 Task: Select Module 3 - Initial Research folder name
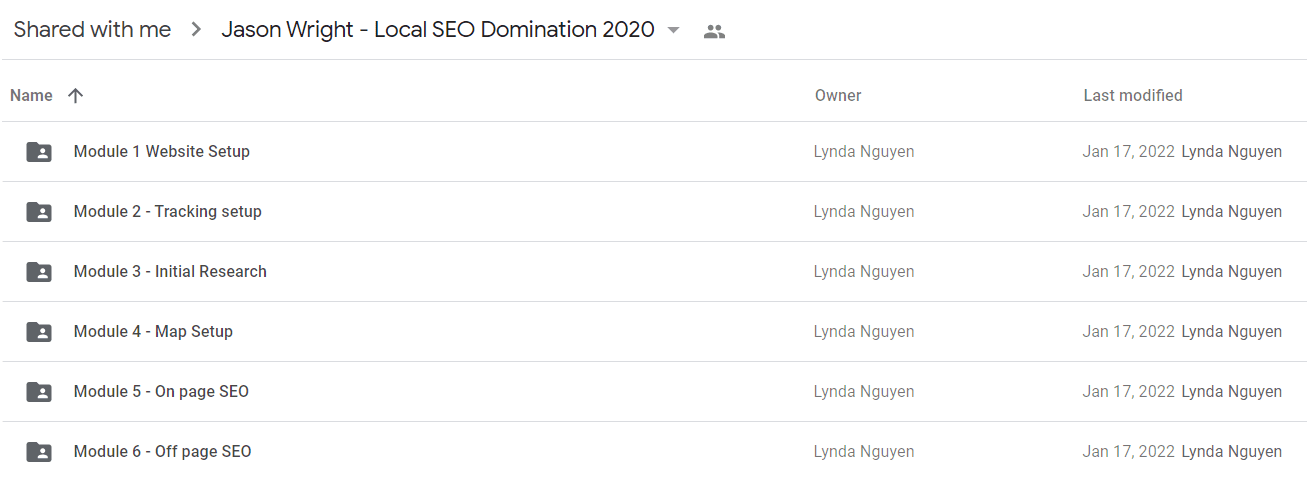click(x=170, y=272)
